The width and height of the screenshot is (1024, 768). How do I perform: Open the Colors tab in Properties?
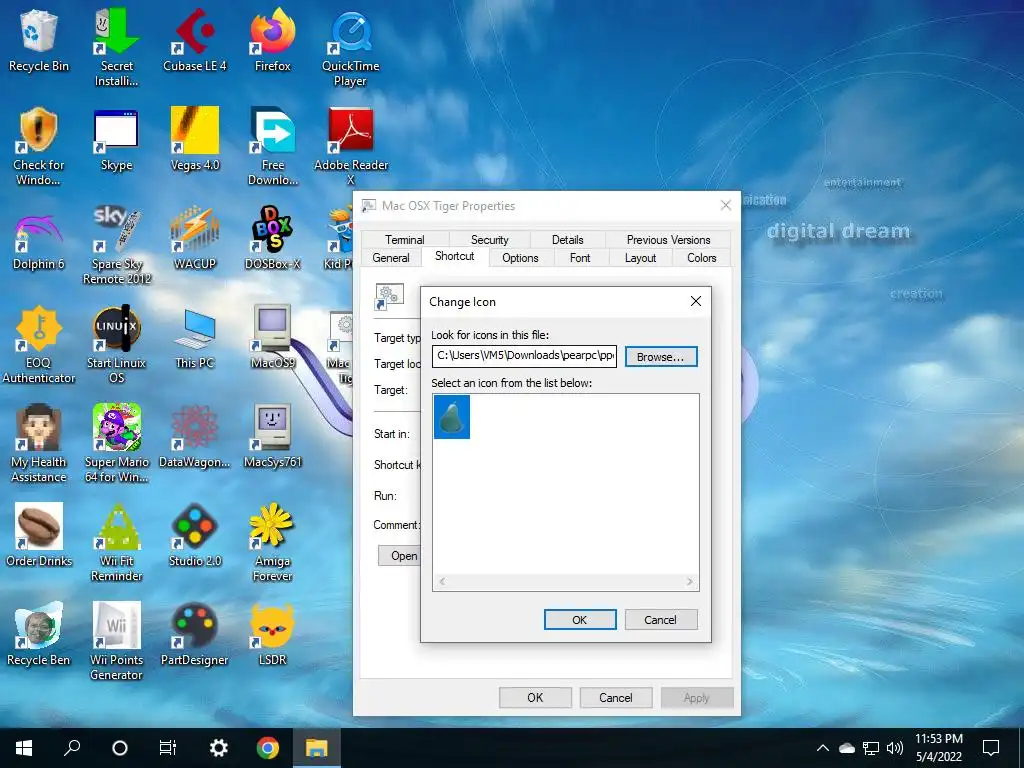pyautogui.click(x=701, y=257)
